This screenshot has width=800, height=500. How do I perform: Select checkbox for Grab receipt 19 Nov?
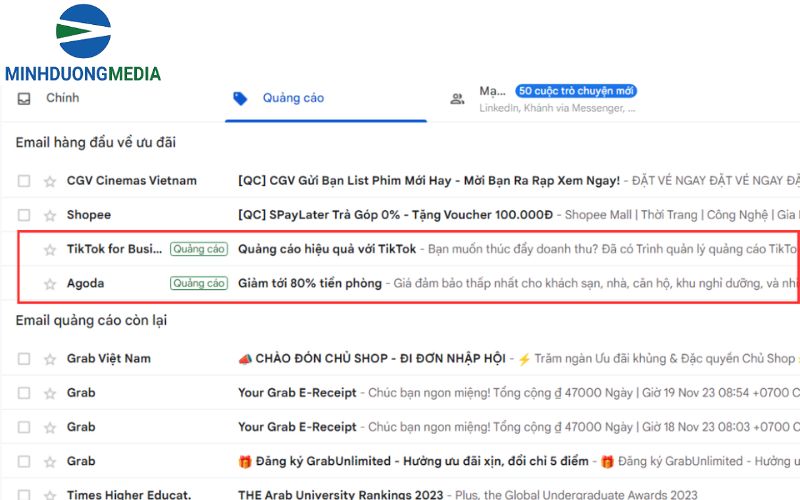[24, 393]
